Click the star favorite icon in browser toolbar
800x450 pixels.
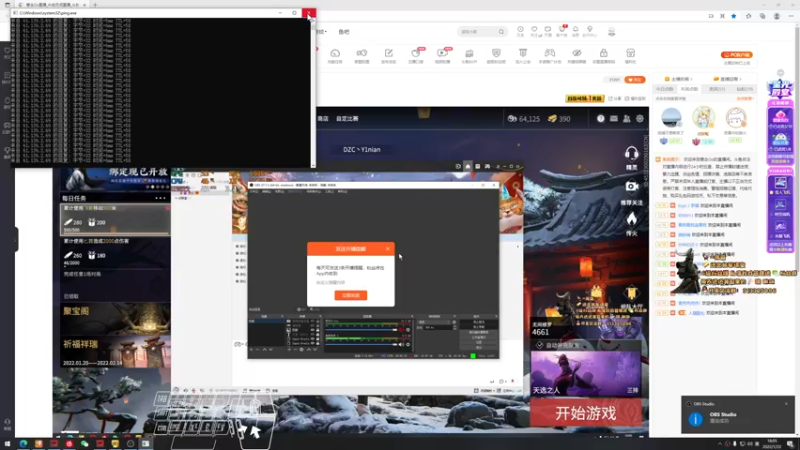(734, 16)
